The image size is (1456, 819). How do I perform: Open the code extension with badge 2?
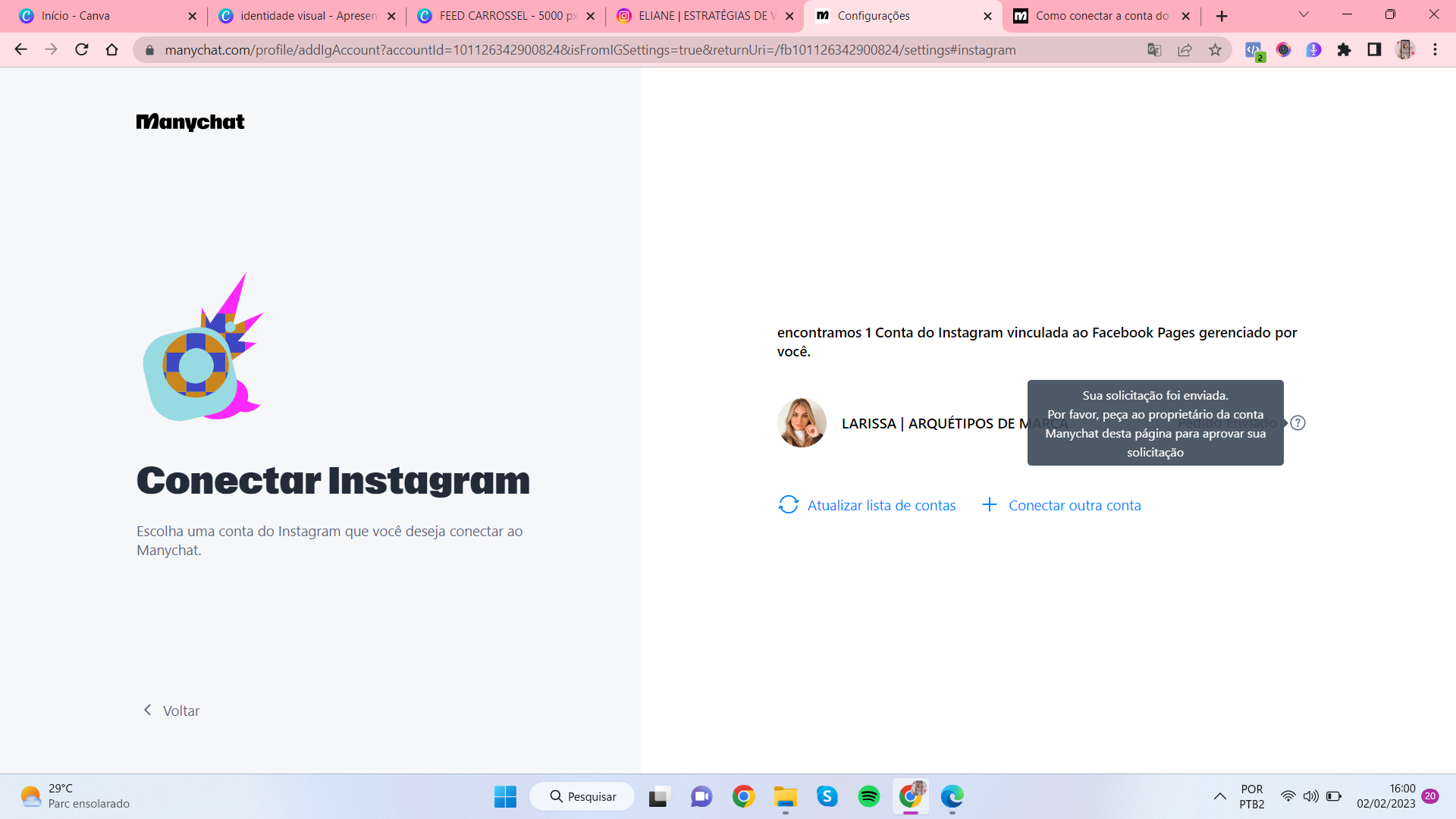click(x=1254, y=50)
